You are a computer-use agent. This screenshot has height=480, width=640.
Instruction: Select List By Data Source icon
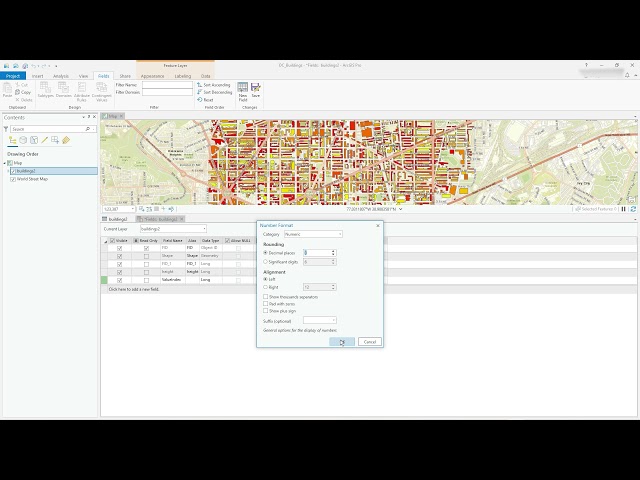pos(23,140)
